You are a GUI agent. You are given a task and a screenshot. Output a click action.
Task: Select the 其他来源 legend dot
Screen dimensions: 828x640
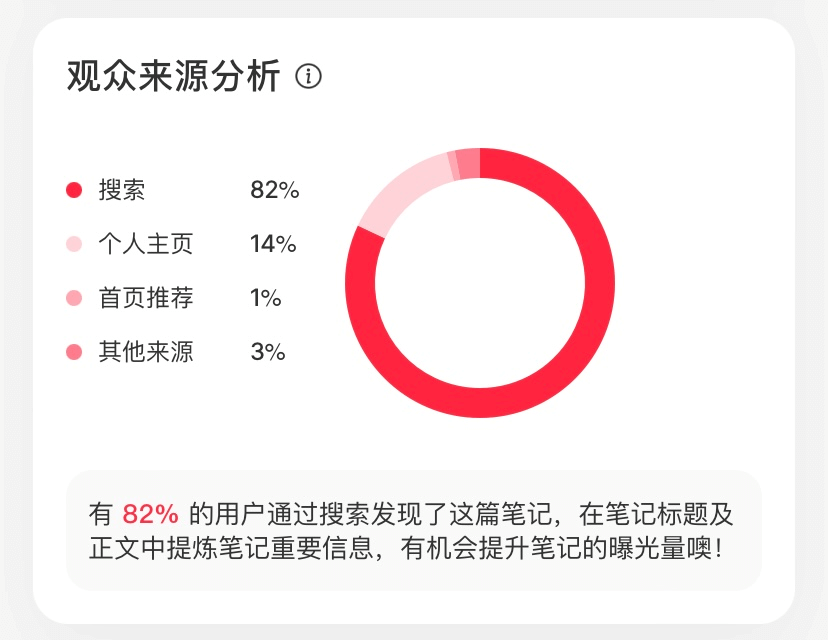pyautogui.click(x=74, y=352)
